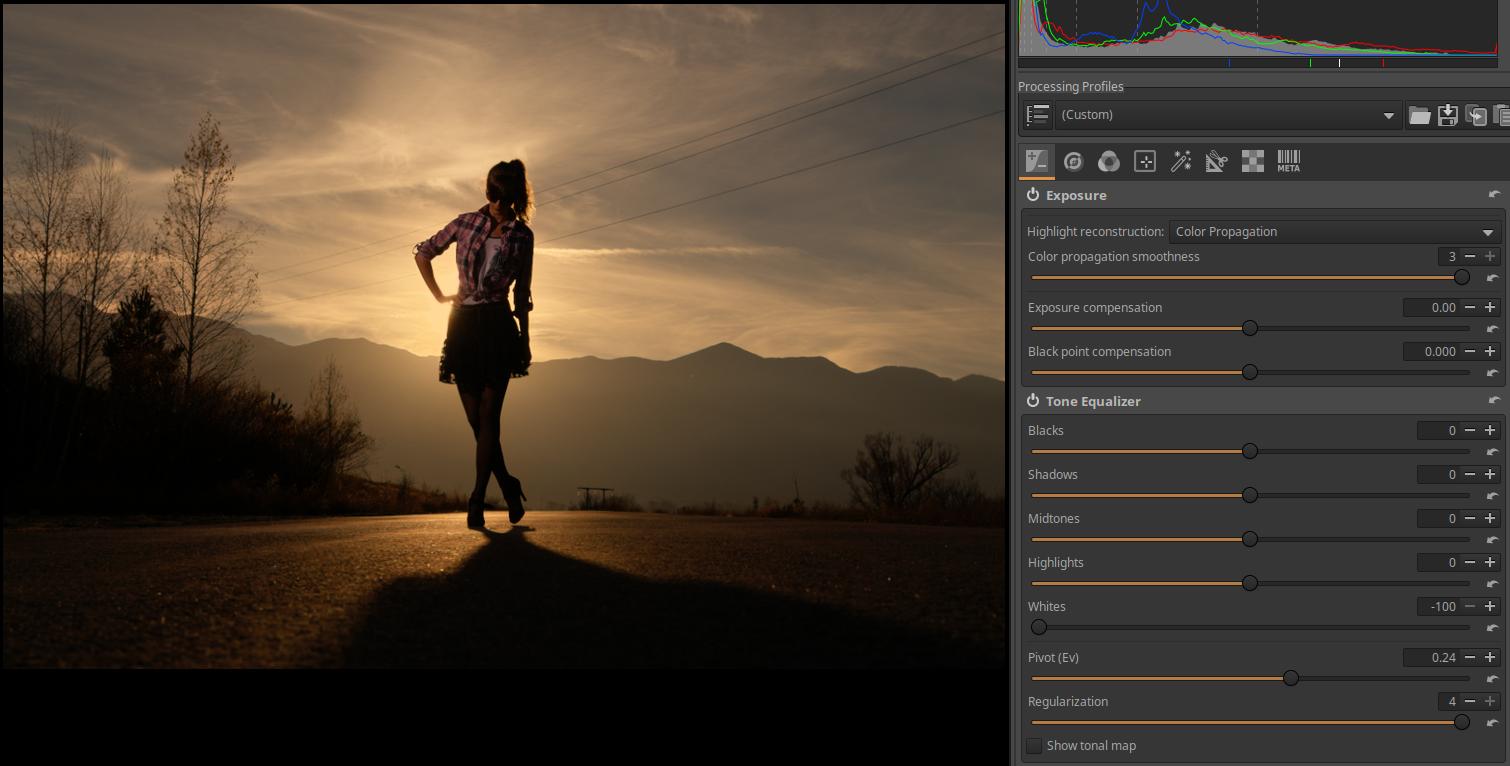Save current processing profile
This screenshot has width=1510, height=766.
[x=1447, y=115]
